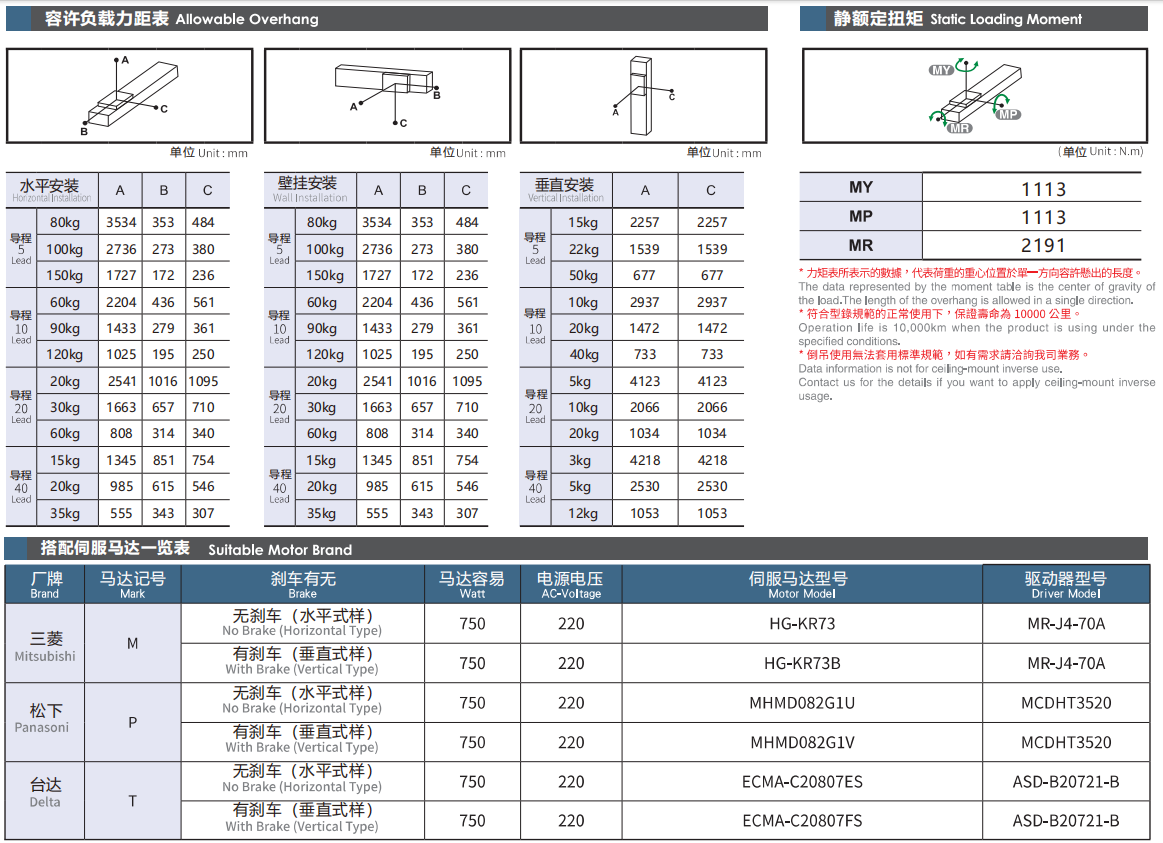The height and width of the screenshot is (843, 1163).
Task: Click the Suitable Motor Brand section header
Action: click(196, 549)
